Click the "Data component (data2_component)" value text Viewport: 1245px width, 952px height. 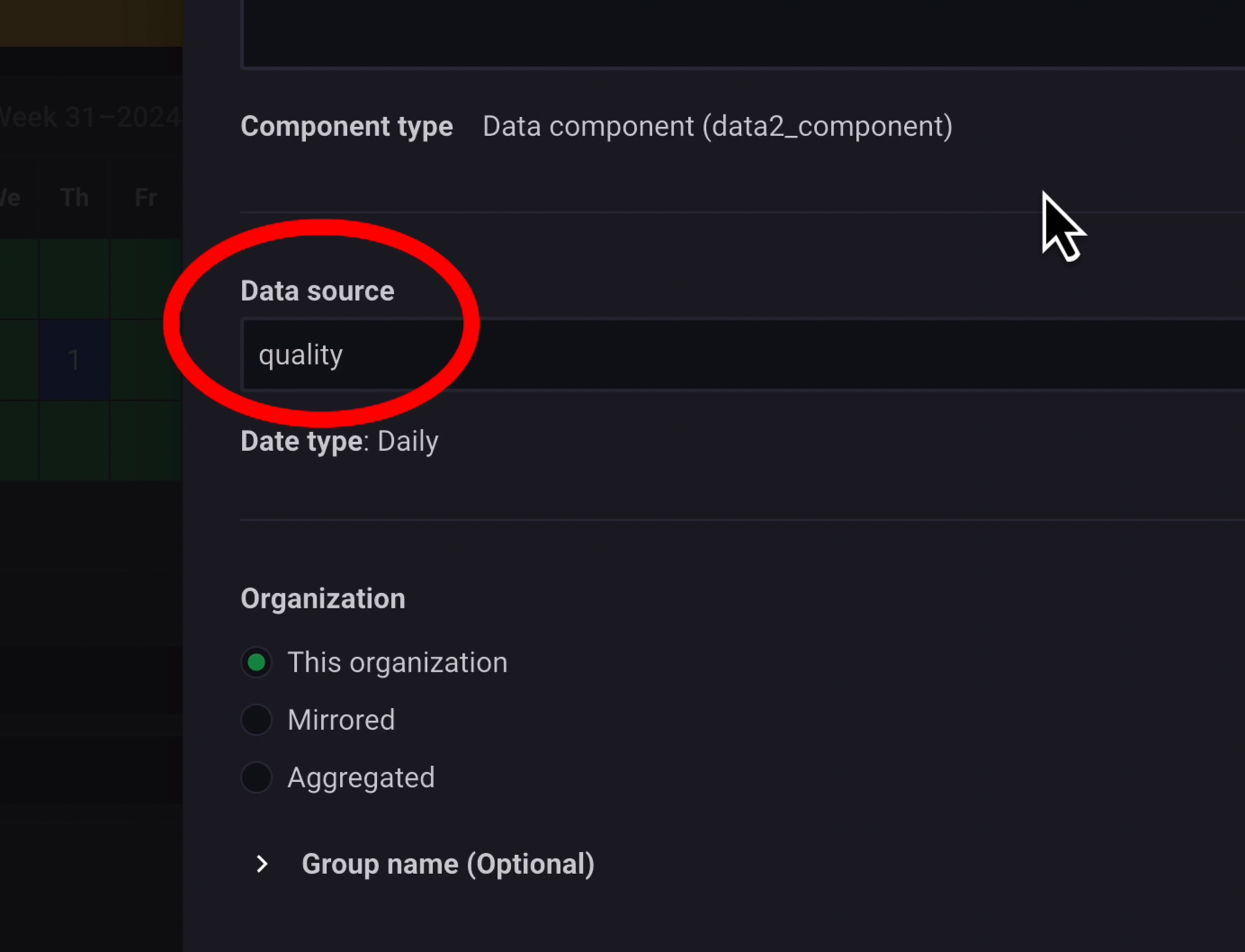tap(717, 127)
